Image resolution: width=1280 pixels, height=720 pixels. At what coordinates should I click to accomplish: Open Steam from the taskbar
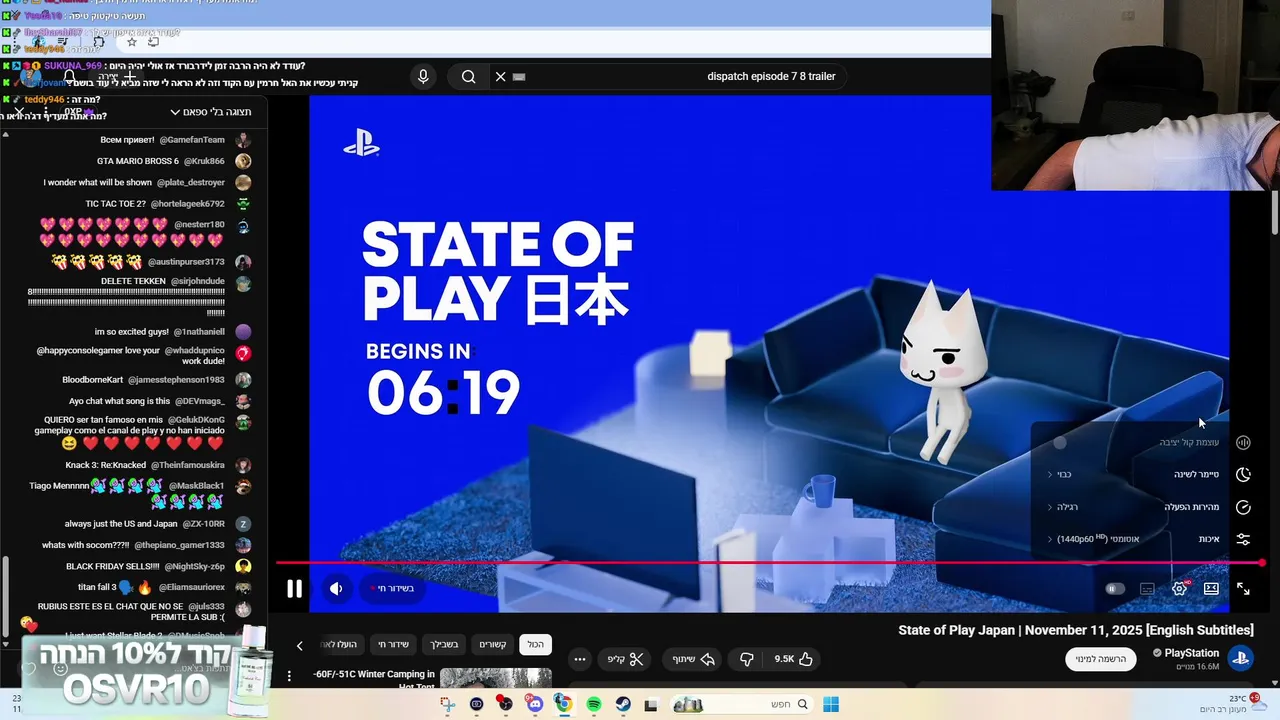tap(622, 705)
